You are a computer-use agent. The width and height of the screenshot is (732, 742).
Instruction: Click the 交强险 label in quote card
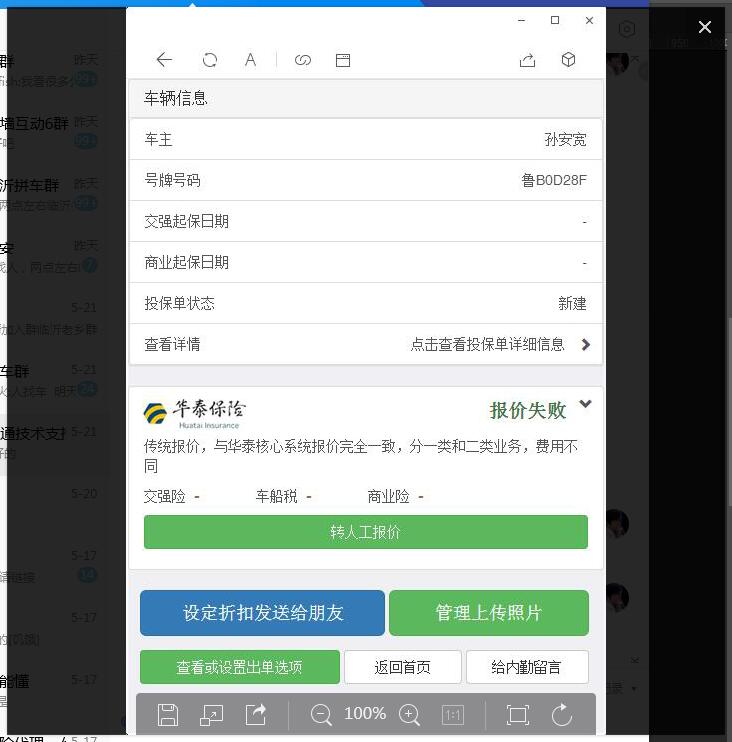tap(165, 496)
